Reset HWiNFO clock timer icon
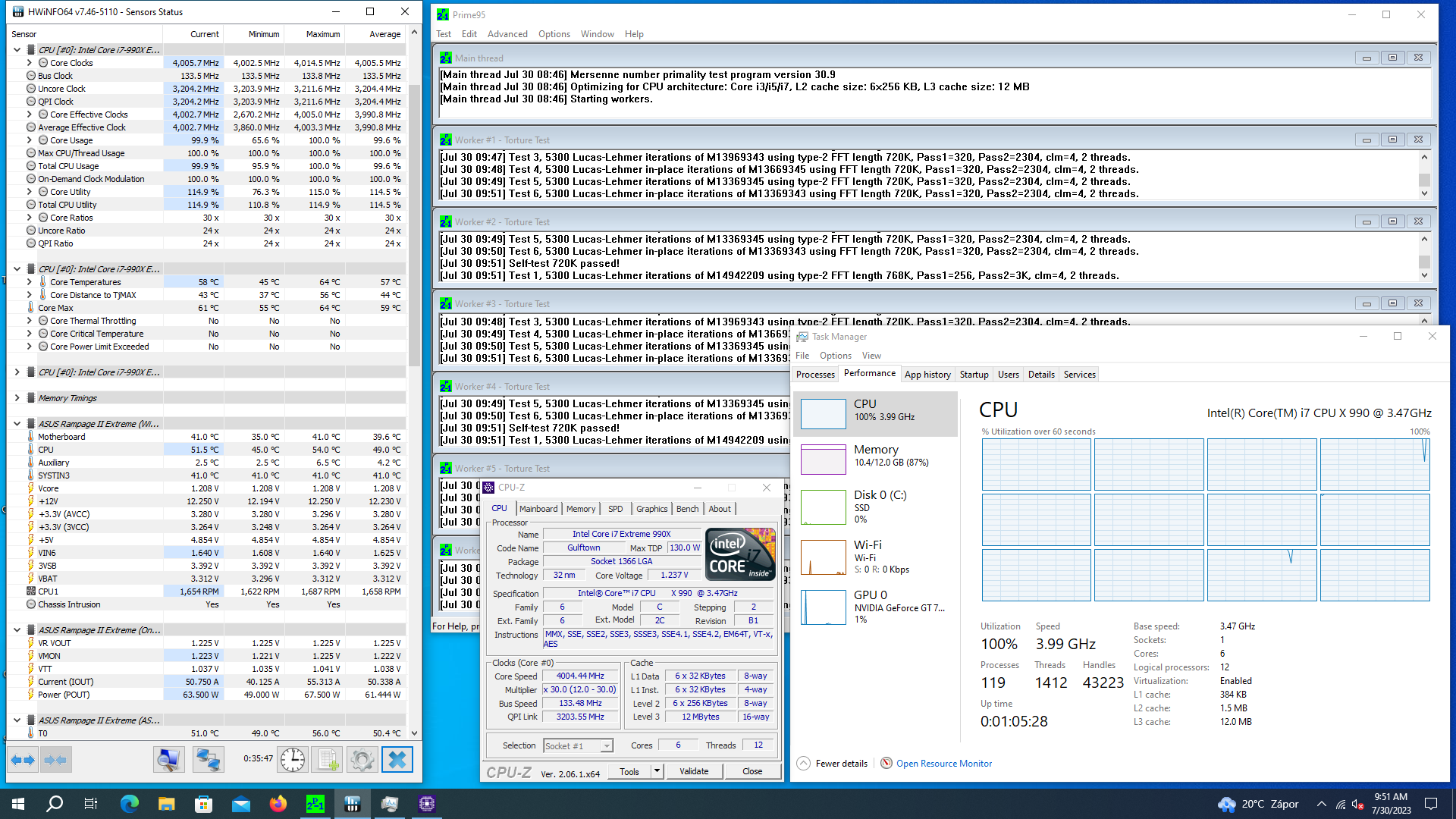This screenshot has width=1456, height=819. (x=293, y=759)
